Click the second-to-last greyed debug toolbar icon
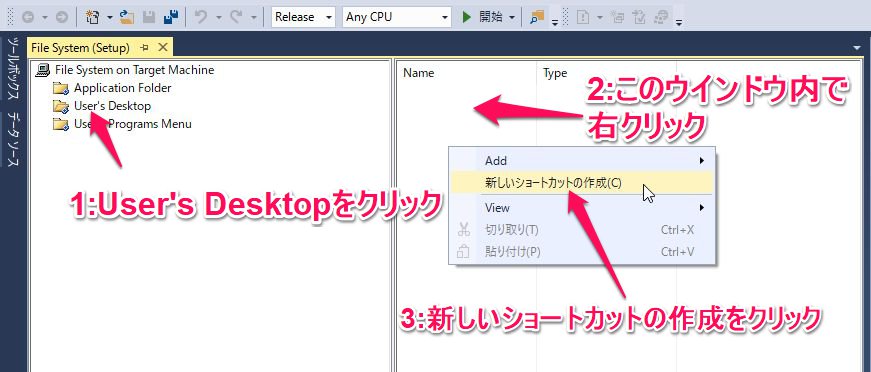 click(639, 17)
